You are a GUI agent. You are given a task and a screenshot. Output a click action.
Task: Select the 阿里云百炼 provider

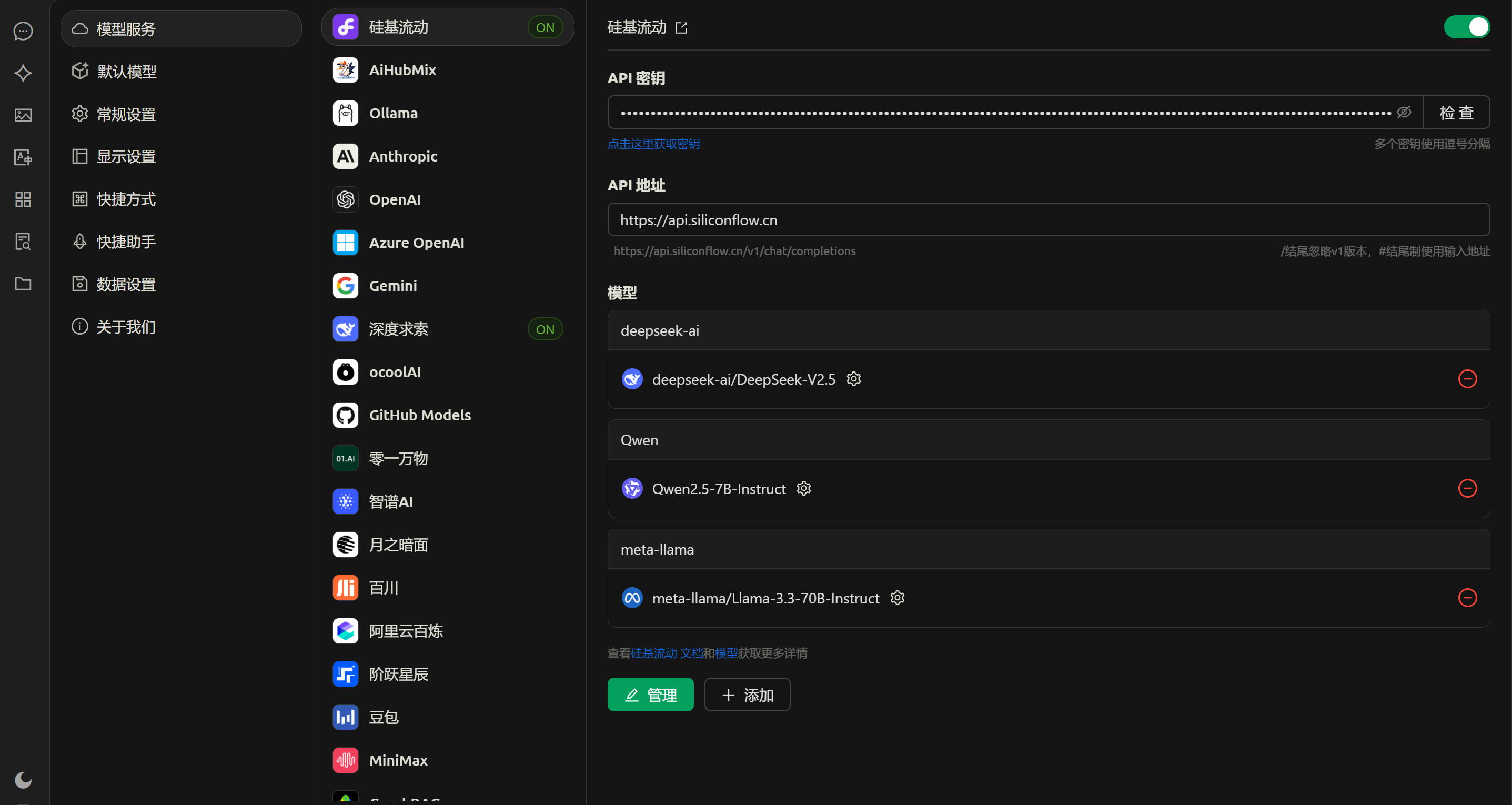[x=448, y=631]
